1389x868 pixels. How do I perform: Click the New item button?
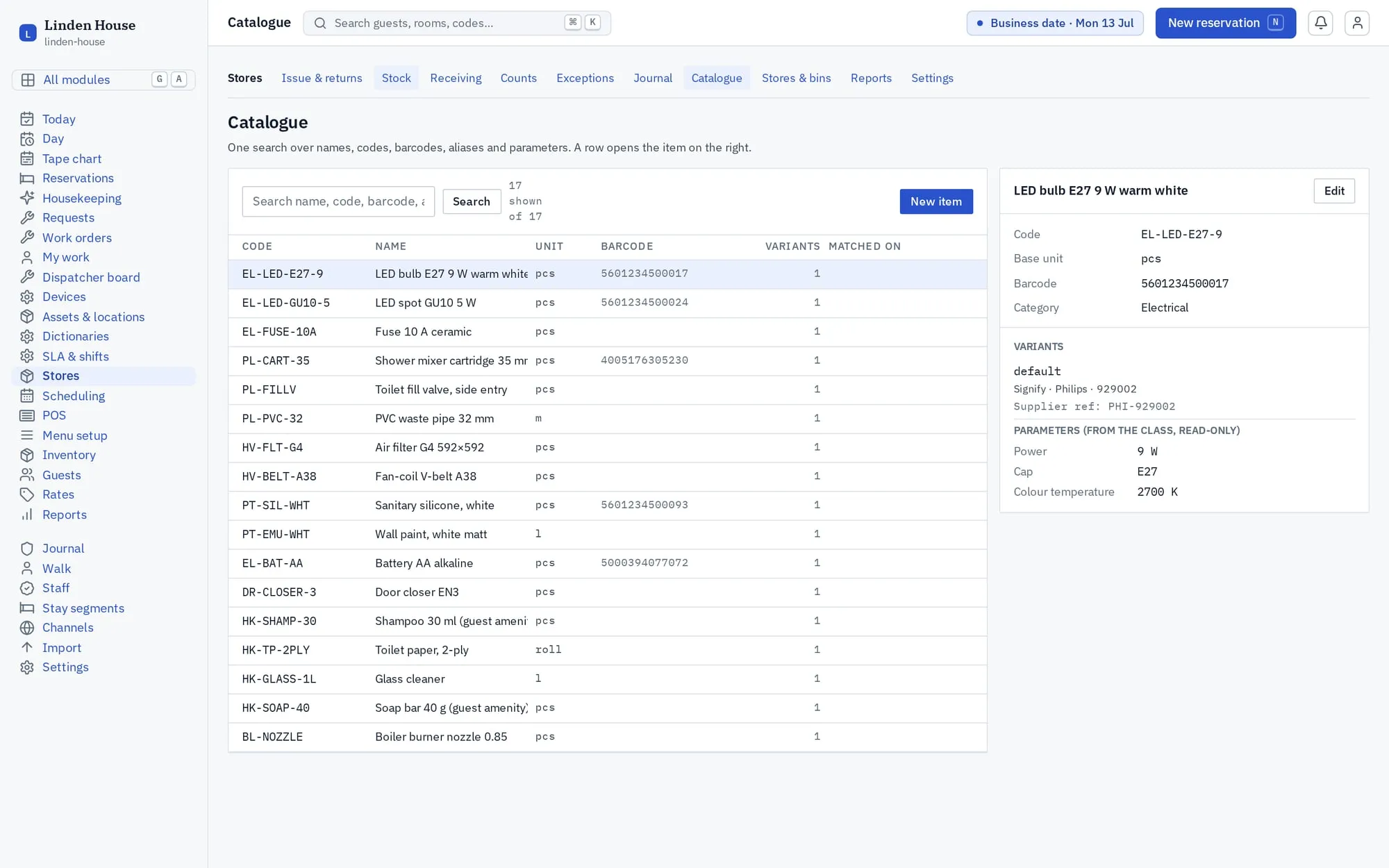point(936,201)
